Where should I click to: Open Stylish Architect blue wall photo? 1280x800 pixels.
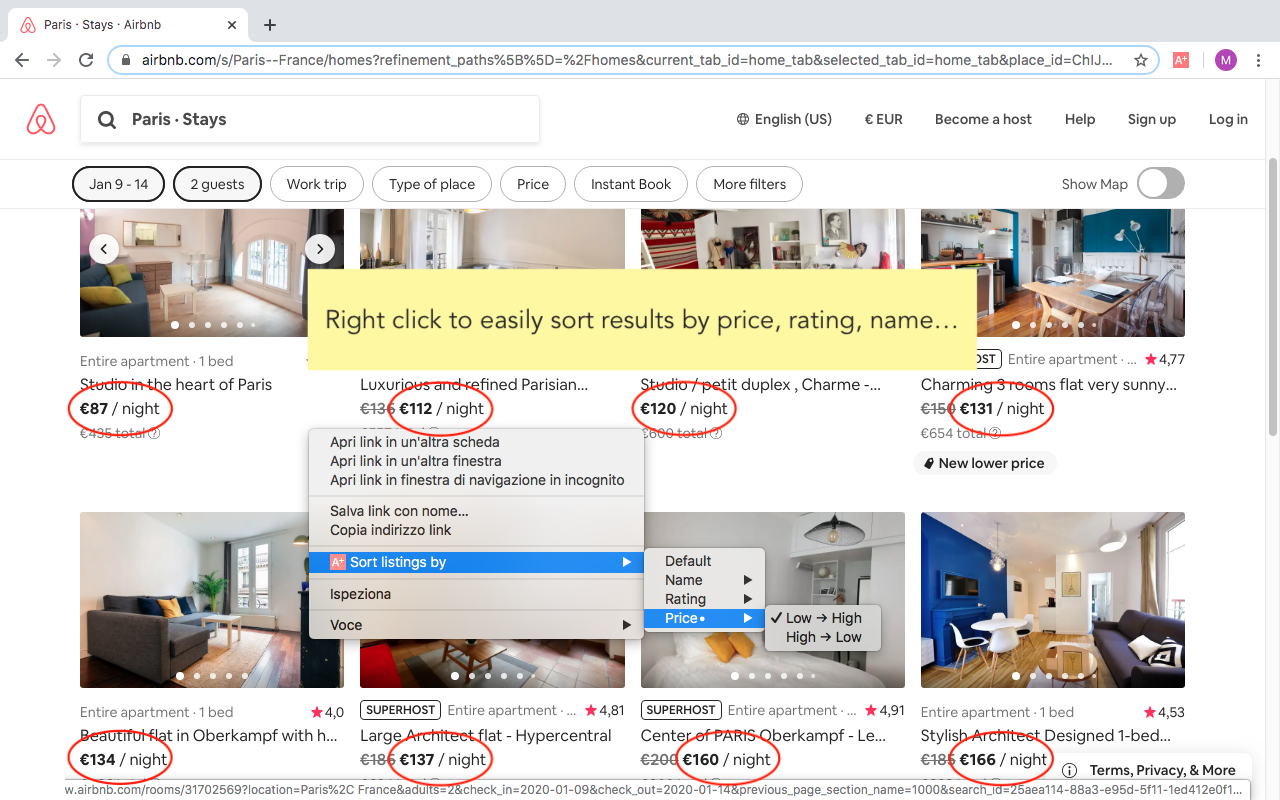click(x=1053, y=600)
